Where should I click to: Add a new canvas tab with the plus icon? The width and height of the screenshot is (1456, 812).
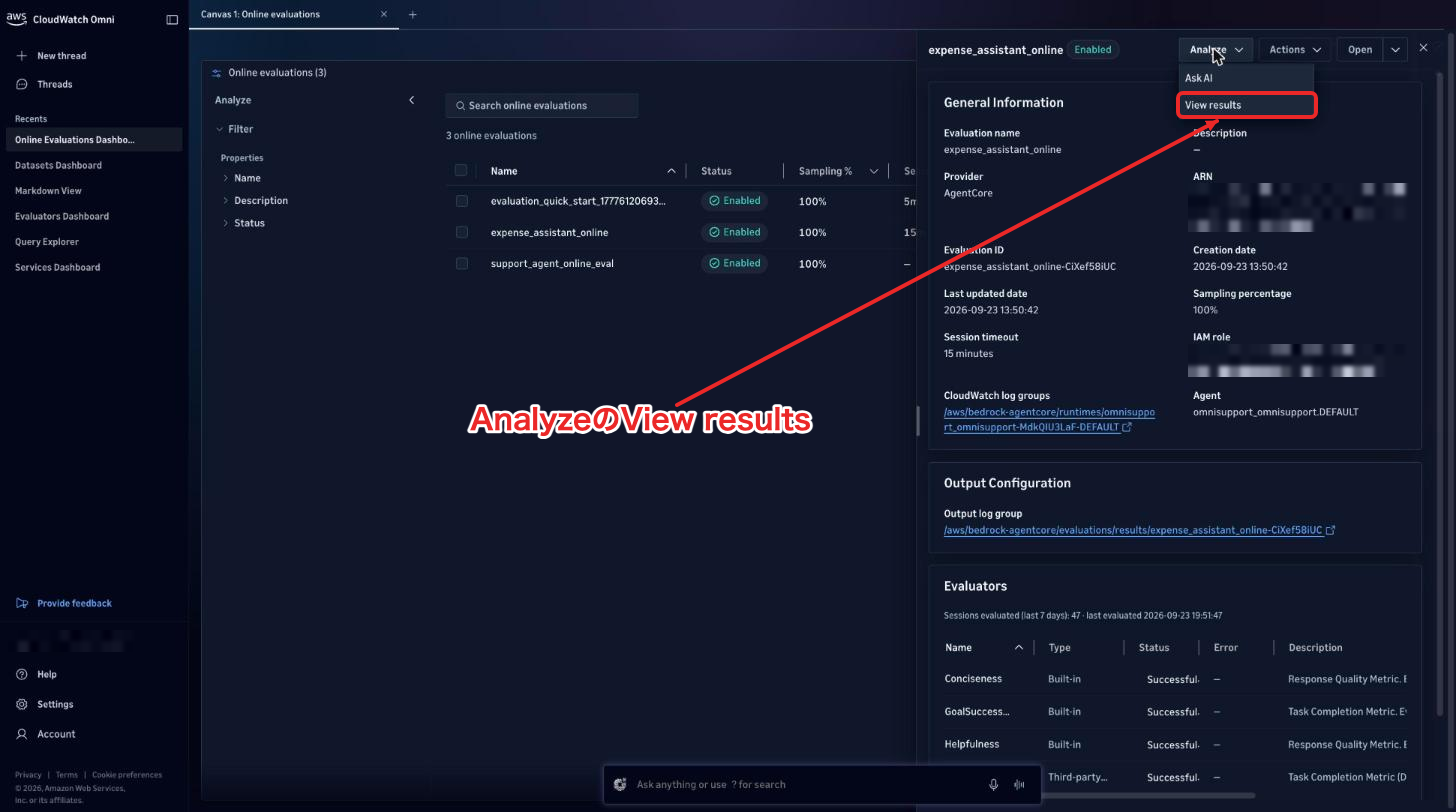tap(413, 14)
